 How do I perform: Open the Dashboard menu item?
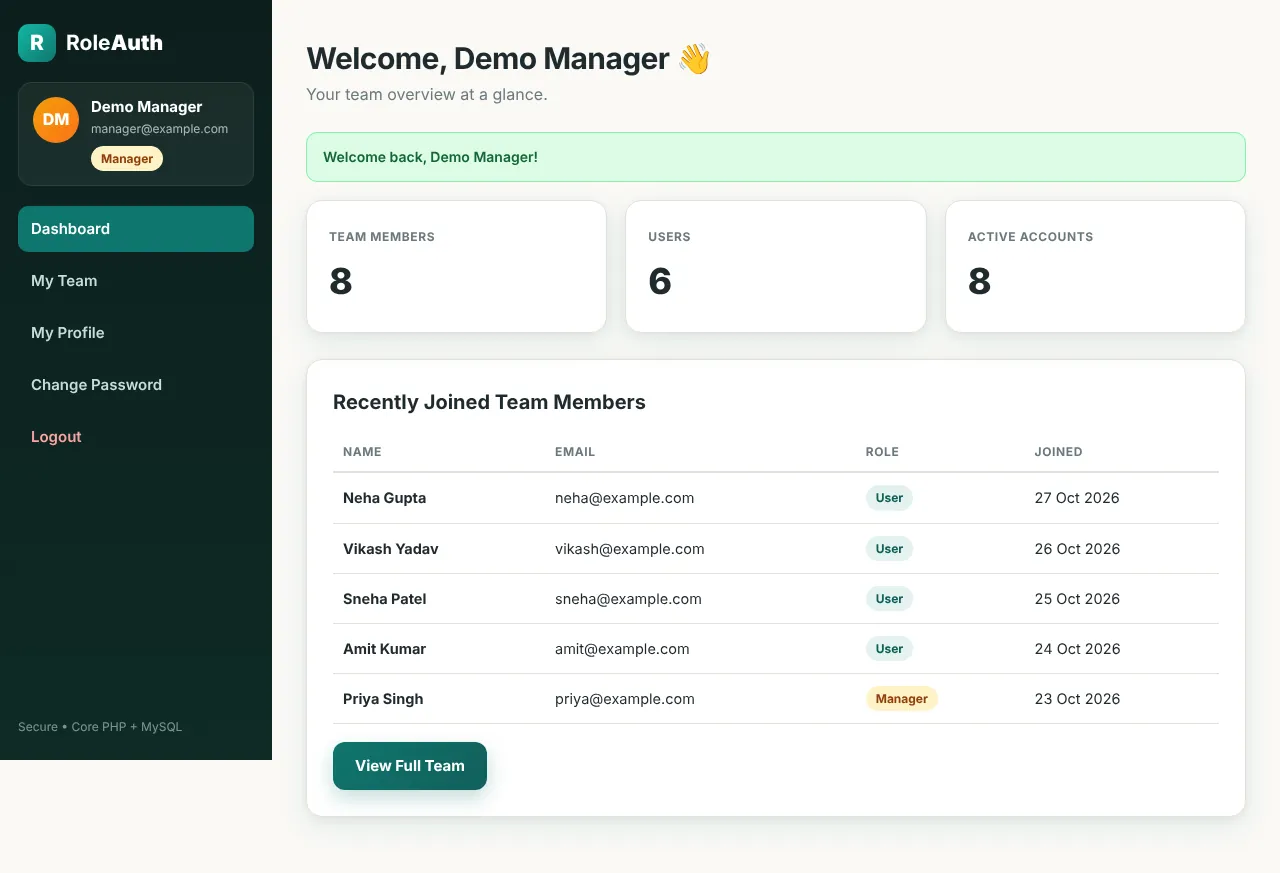coord(136,229)
